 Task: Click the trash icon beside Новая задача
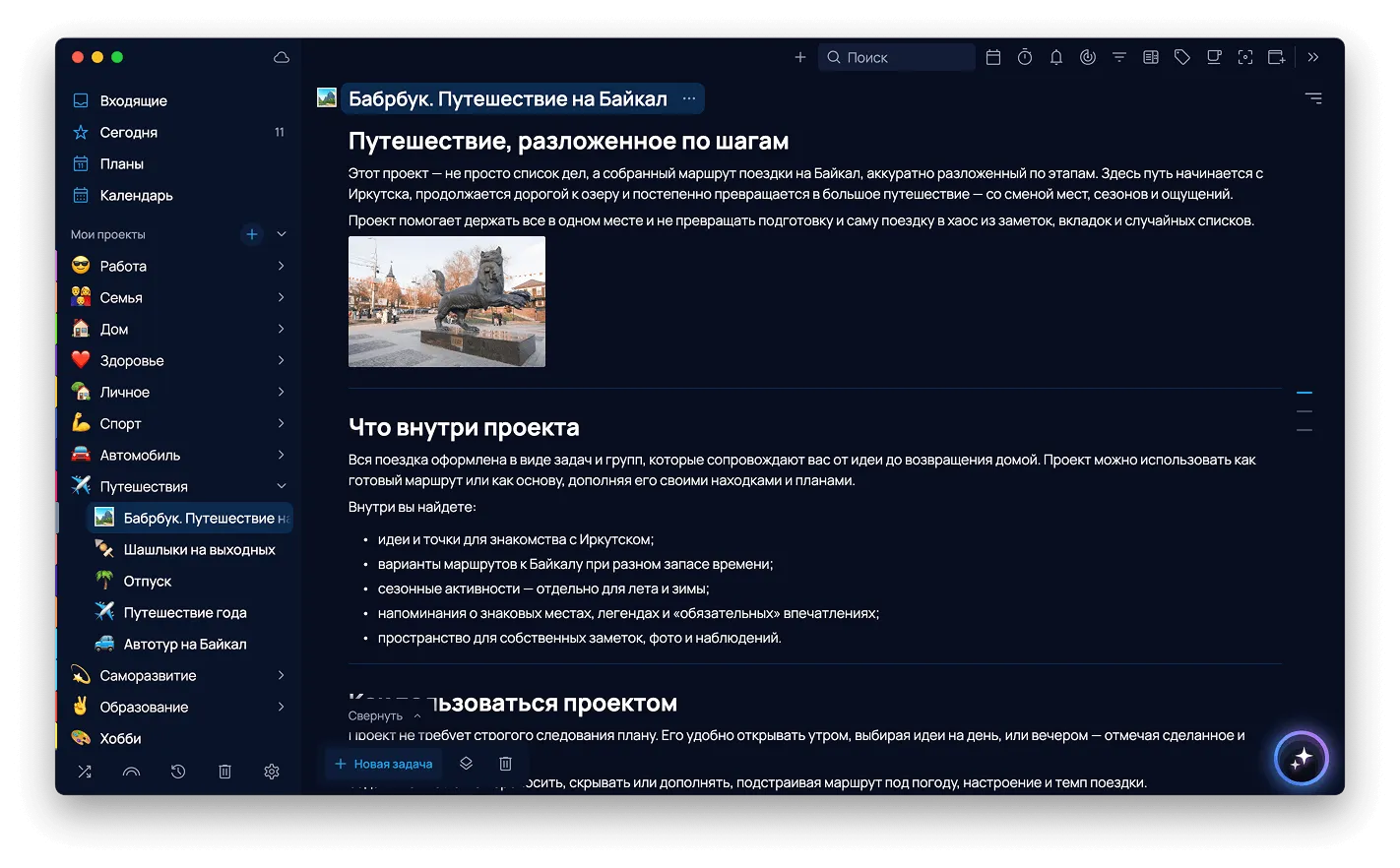pos(505,764)
